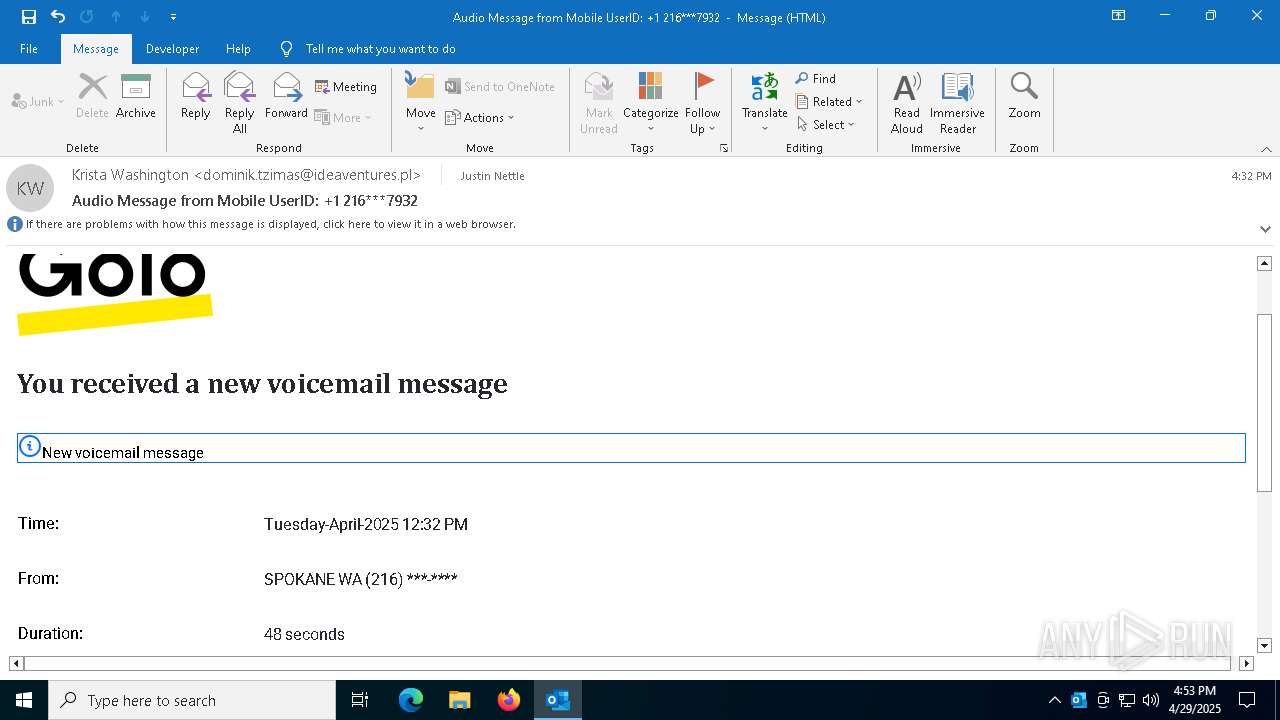This screenshot has height=720, width=1280.
Task: Click the horizontal scrollbar right arrow
Action: (1246, 663)
